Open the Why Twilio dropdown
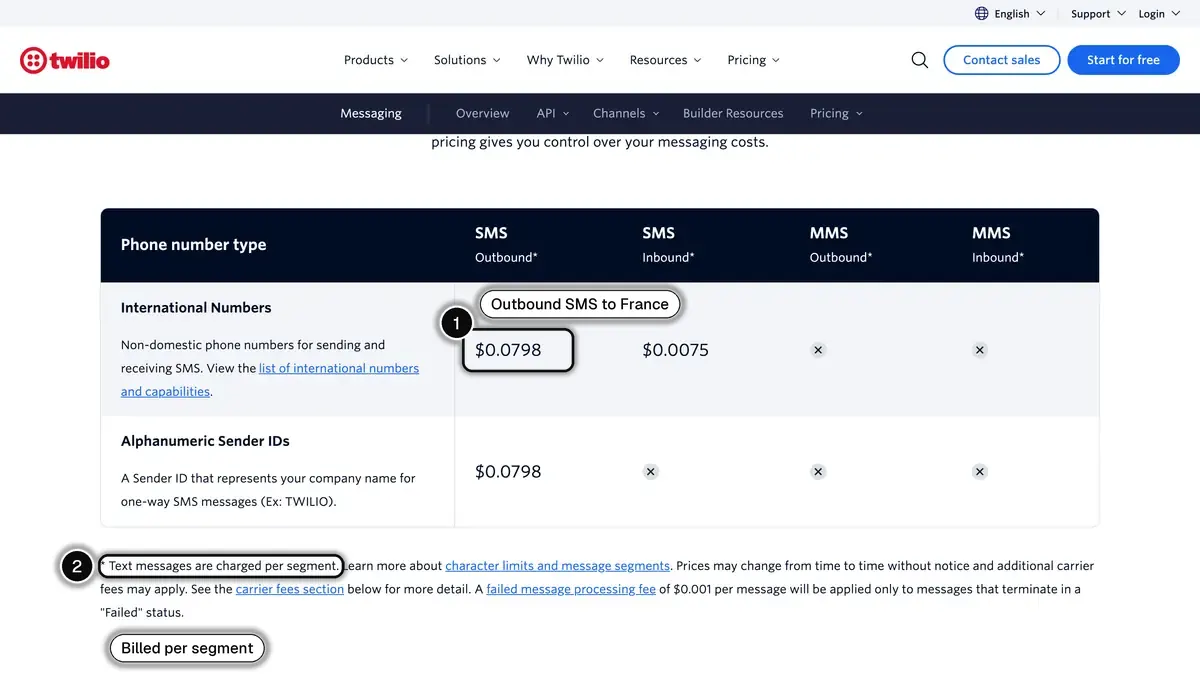Screen dimensions: 1200x675 click(565, 60)
